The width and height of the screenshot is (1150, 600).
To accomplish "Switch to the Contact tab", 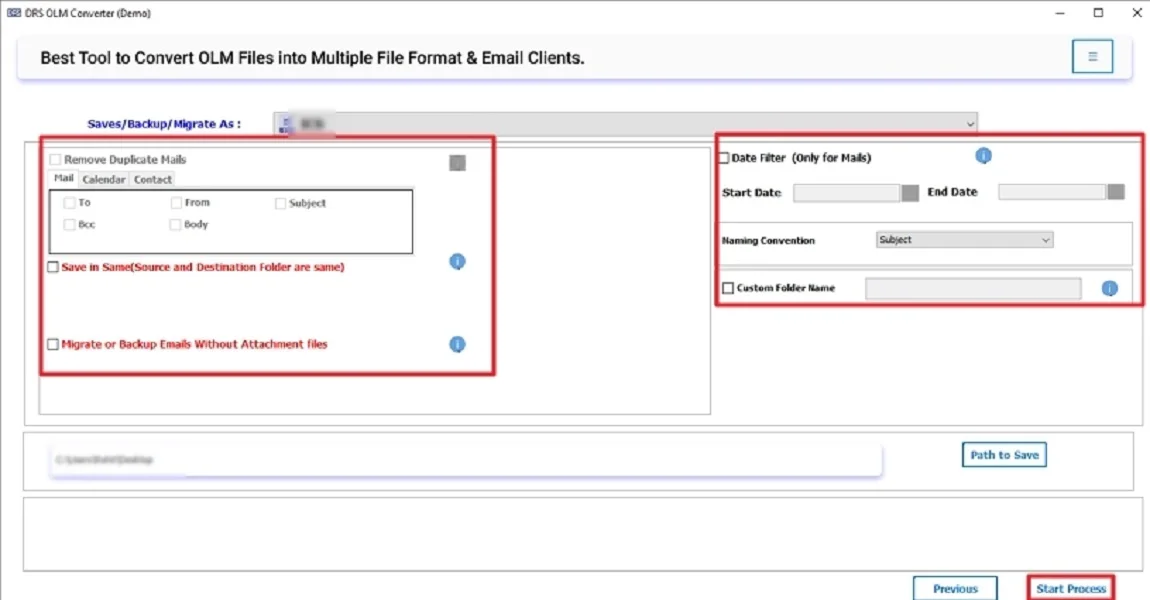I will (x=152, y=179).
